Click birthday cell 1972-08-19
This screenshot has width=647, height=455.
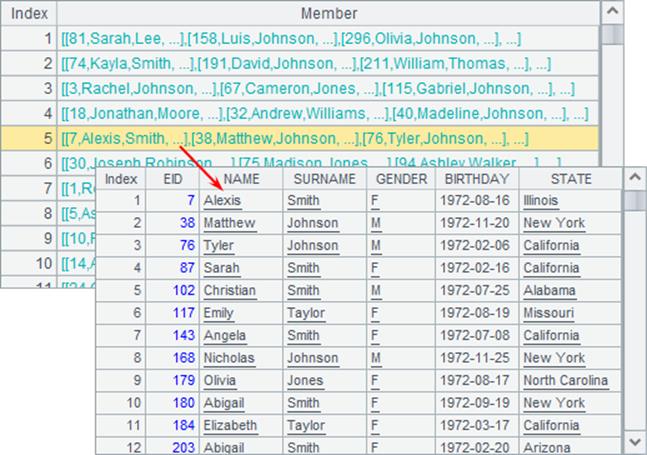click(x=475, y=313)
